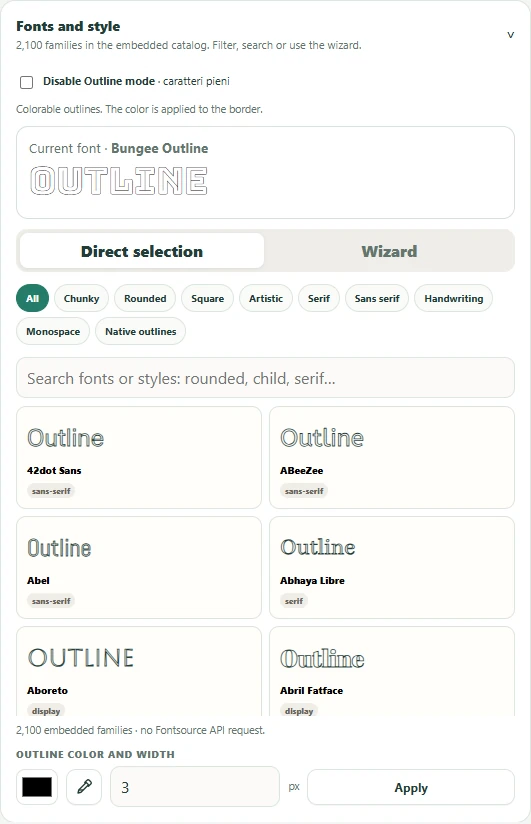This screenshot has width=531, height=824.
Task: Click the sans-serif tag under 42dot Sans
Action: [x=51, y=491]
